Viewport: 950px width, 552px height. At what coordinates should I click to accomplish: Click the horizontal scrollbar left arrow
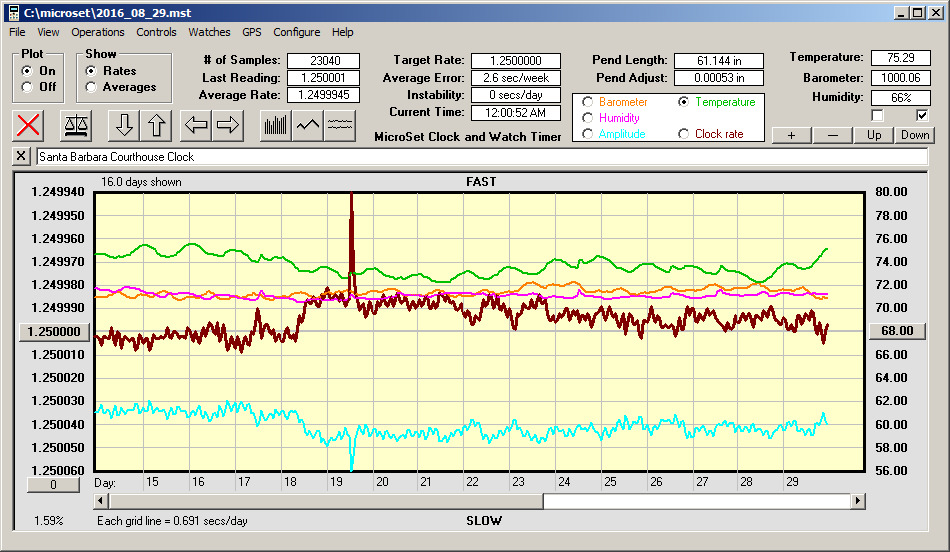click(x=102, y=501)
